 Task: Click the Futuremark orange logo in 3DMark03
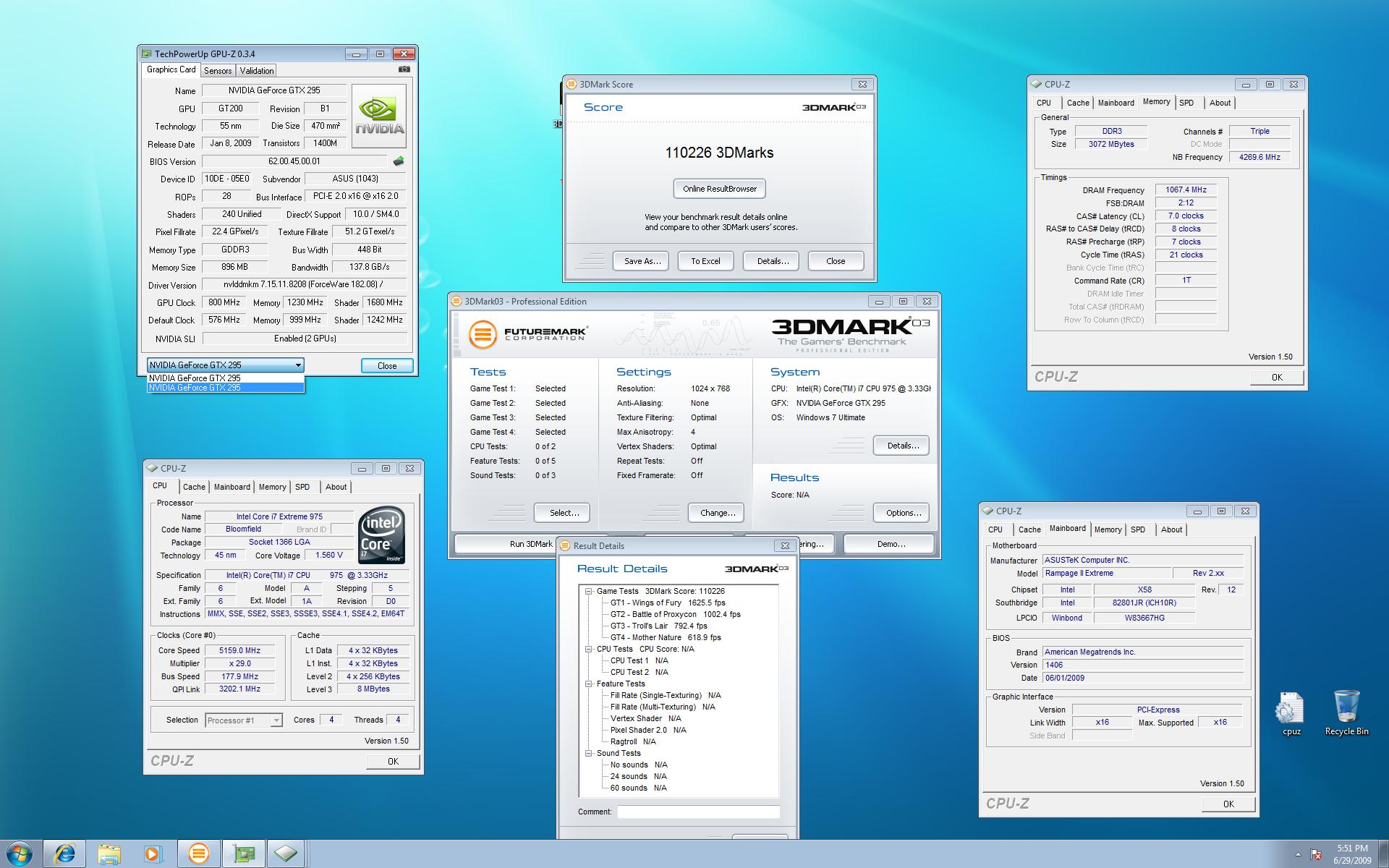pyautogui.click(x=483, y=334)
